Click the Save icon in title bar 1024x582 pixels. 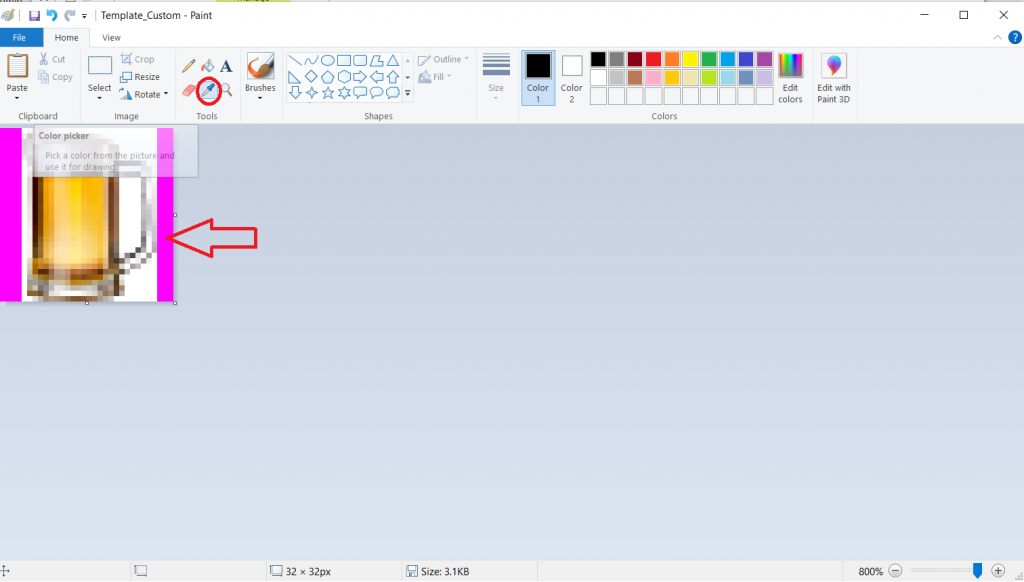pos(34,16)
